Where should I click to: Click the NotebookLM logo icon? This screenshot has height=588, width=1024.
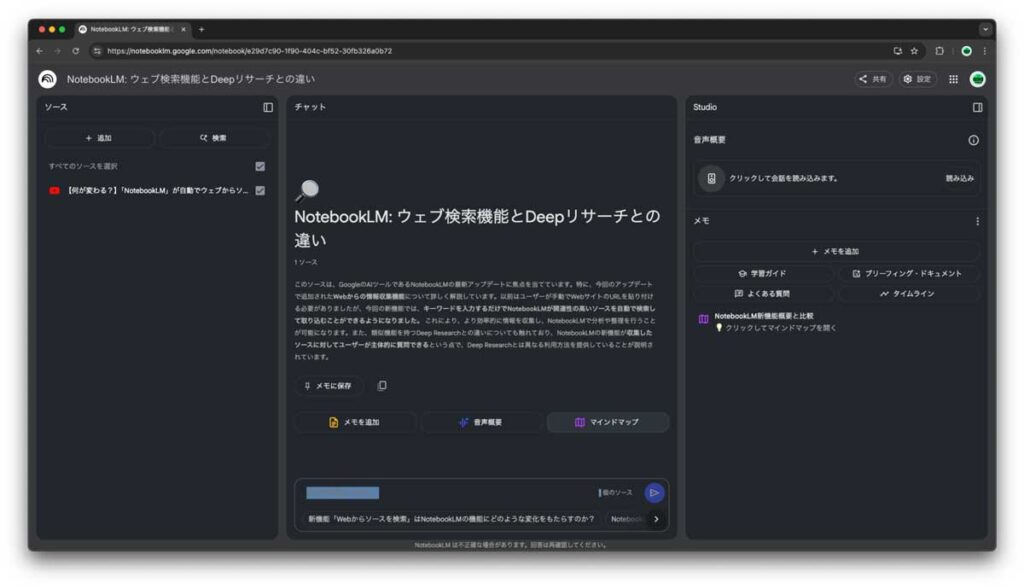pyautogui.click(x=47, y=79)
